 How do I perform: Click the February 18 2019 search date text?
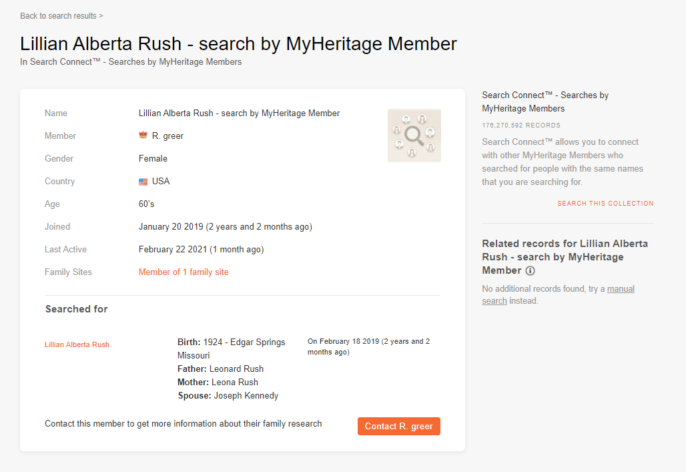368,346
